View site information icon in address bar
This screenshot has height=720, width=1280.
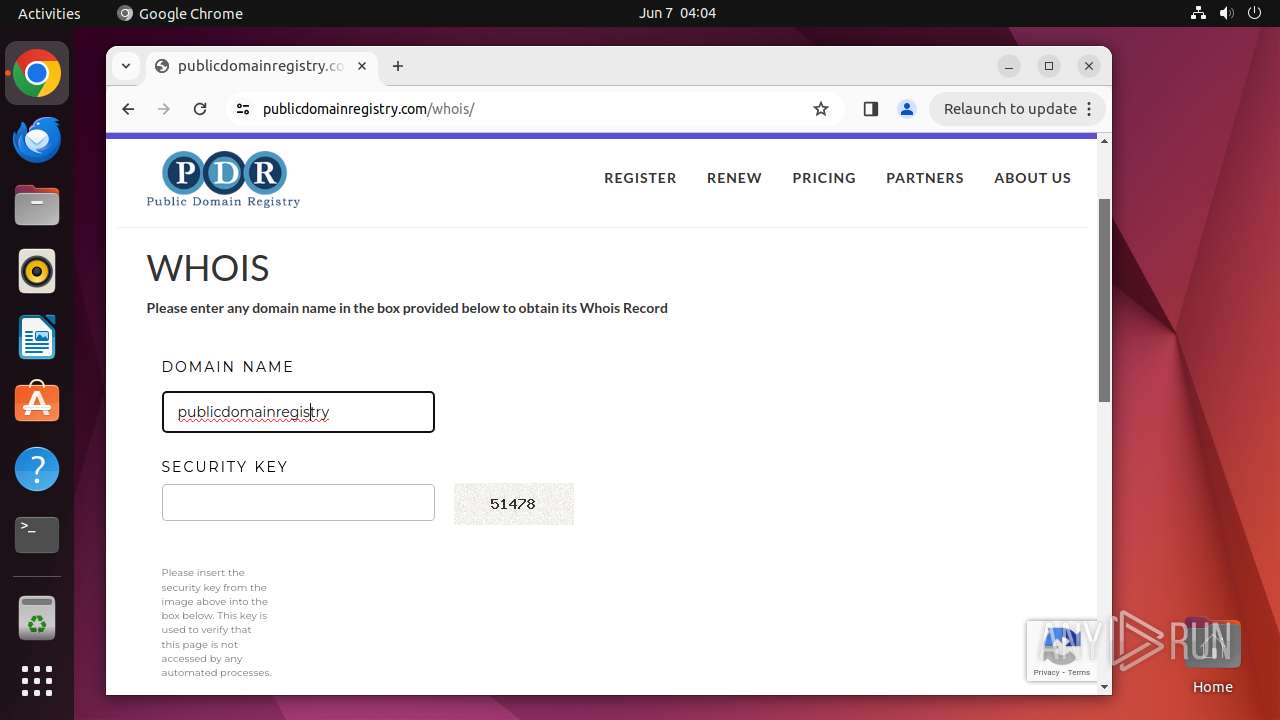click(x=242, y=109)
